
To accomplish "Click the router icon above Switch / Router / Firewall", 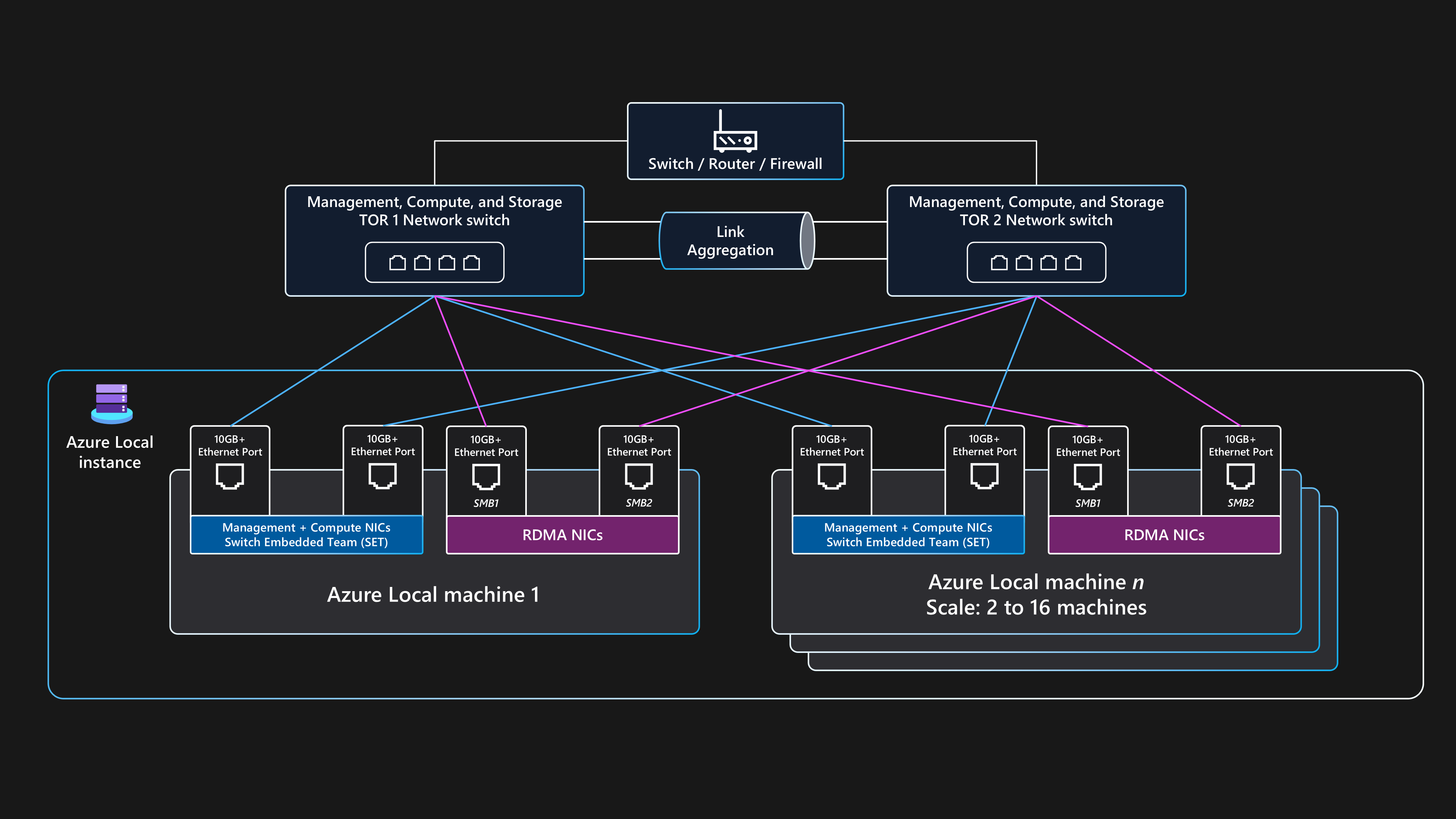I will (x=735, y=131).
